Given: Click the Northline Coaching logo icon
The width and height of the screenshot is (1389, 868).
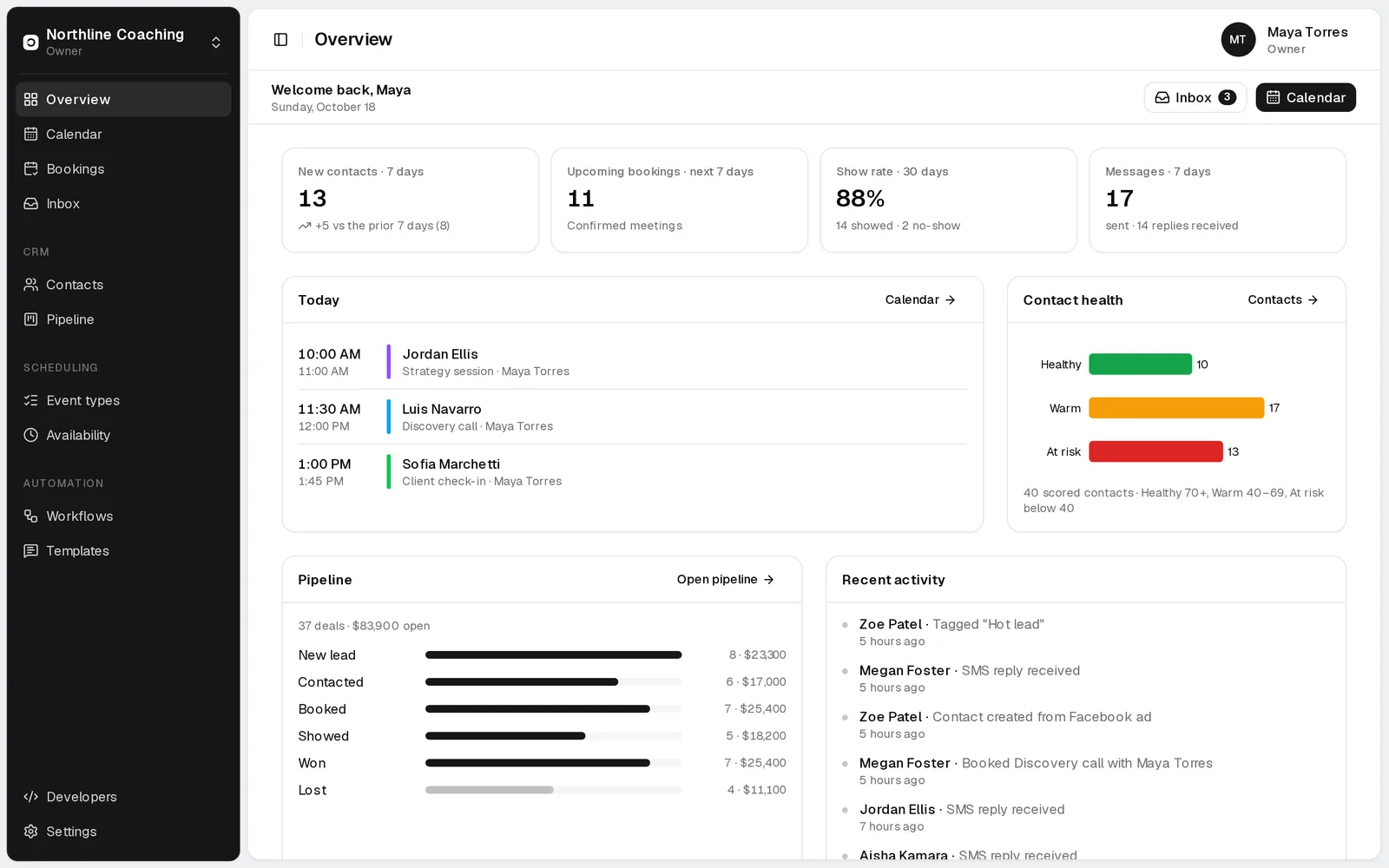Looking at the screenshot, I should [30, 43].
